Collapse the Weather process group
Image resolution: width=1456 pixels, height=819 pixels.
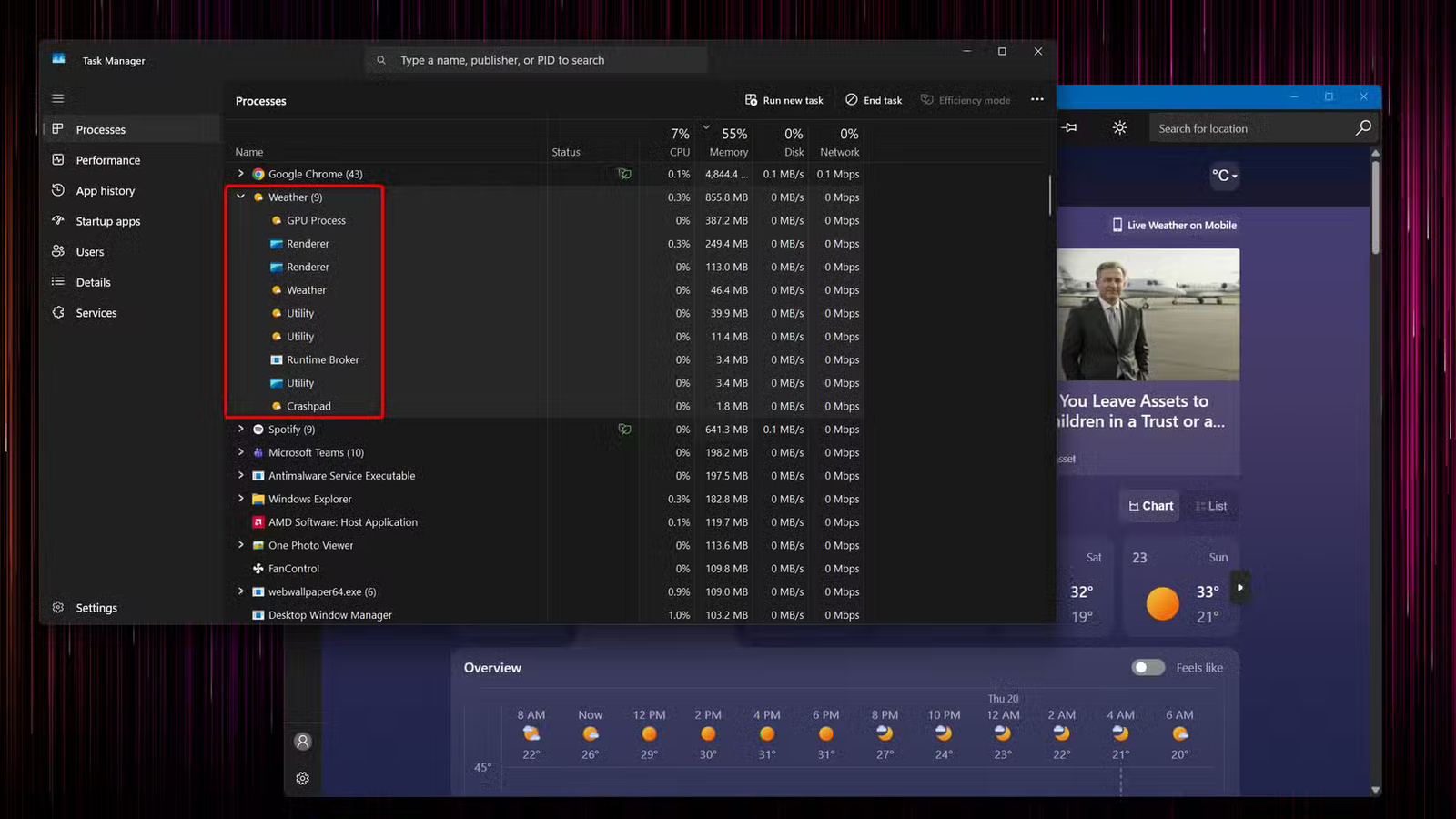tap(240, 197)
